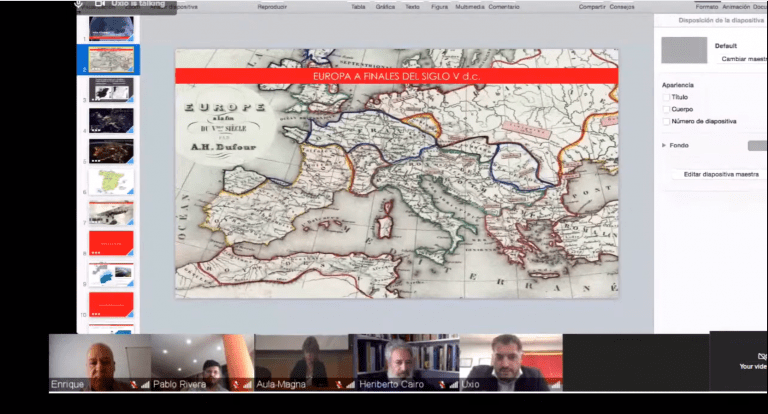Screen dimensions: 768x414
Task: Click Aula Magna's video tile
Action: coord(305,363)
